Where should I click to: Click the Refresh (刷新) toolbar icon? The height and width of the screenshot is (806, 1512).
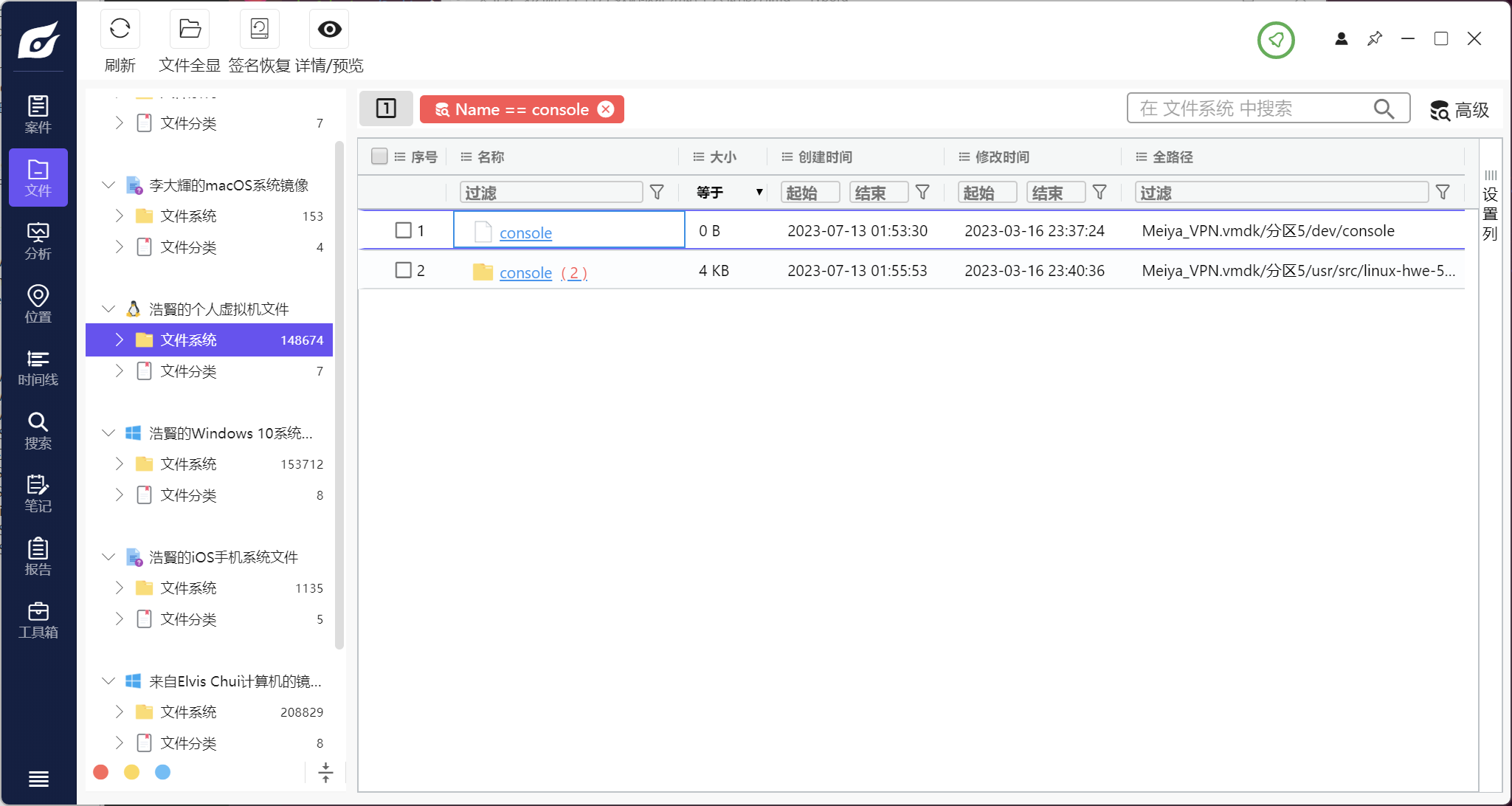[x=120, y=30]
